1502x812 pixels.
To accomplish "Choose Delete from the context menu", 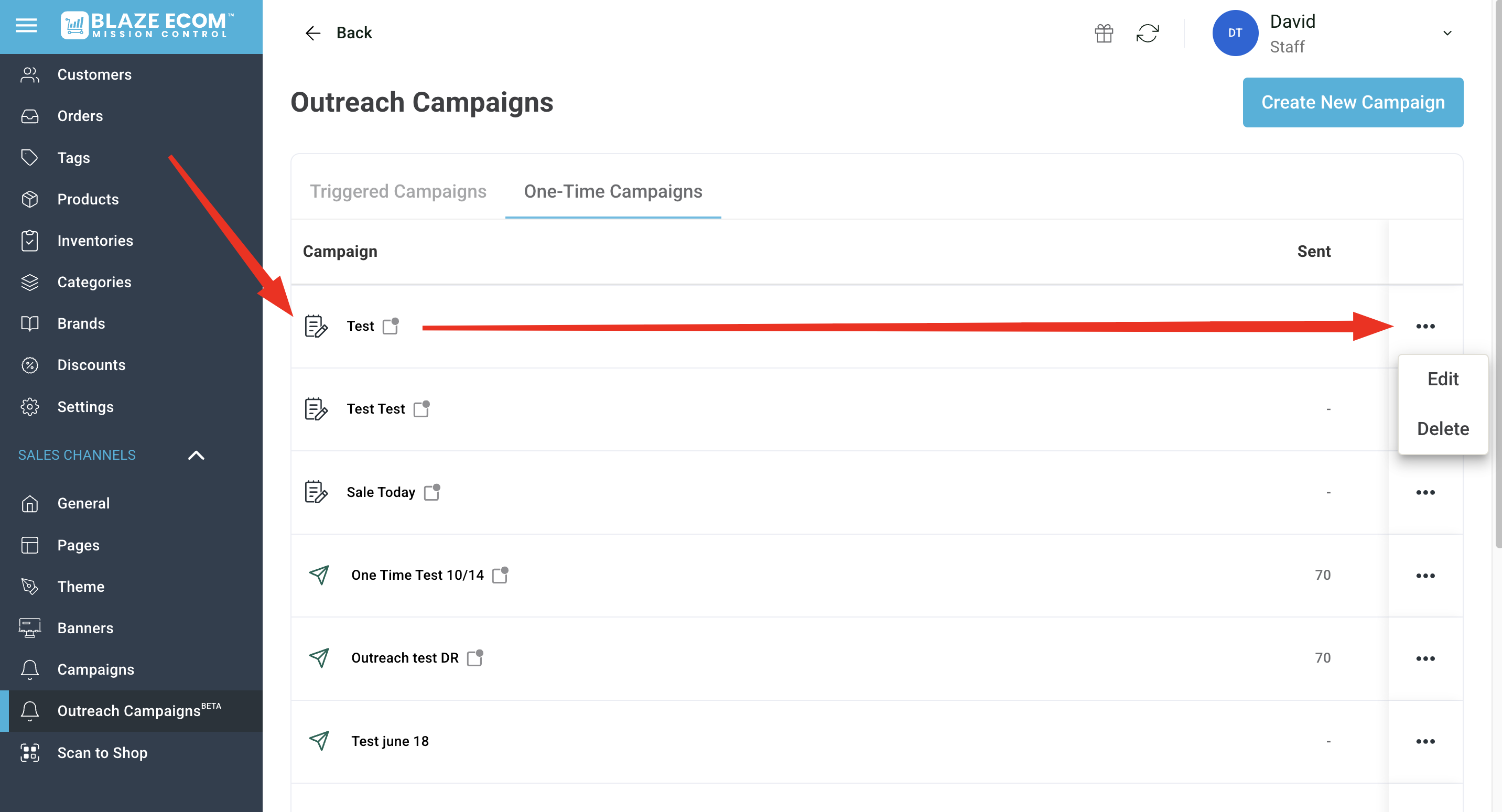I will tap(1443, 428).
